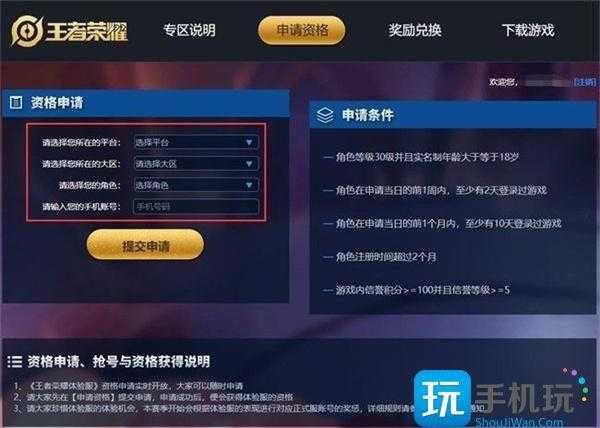Open the 选择平台 dropdown arrow

[249, 142]
